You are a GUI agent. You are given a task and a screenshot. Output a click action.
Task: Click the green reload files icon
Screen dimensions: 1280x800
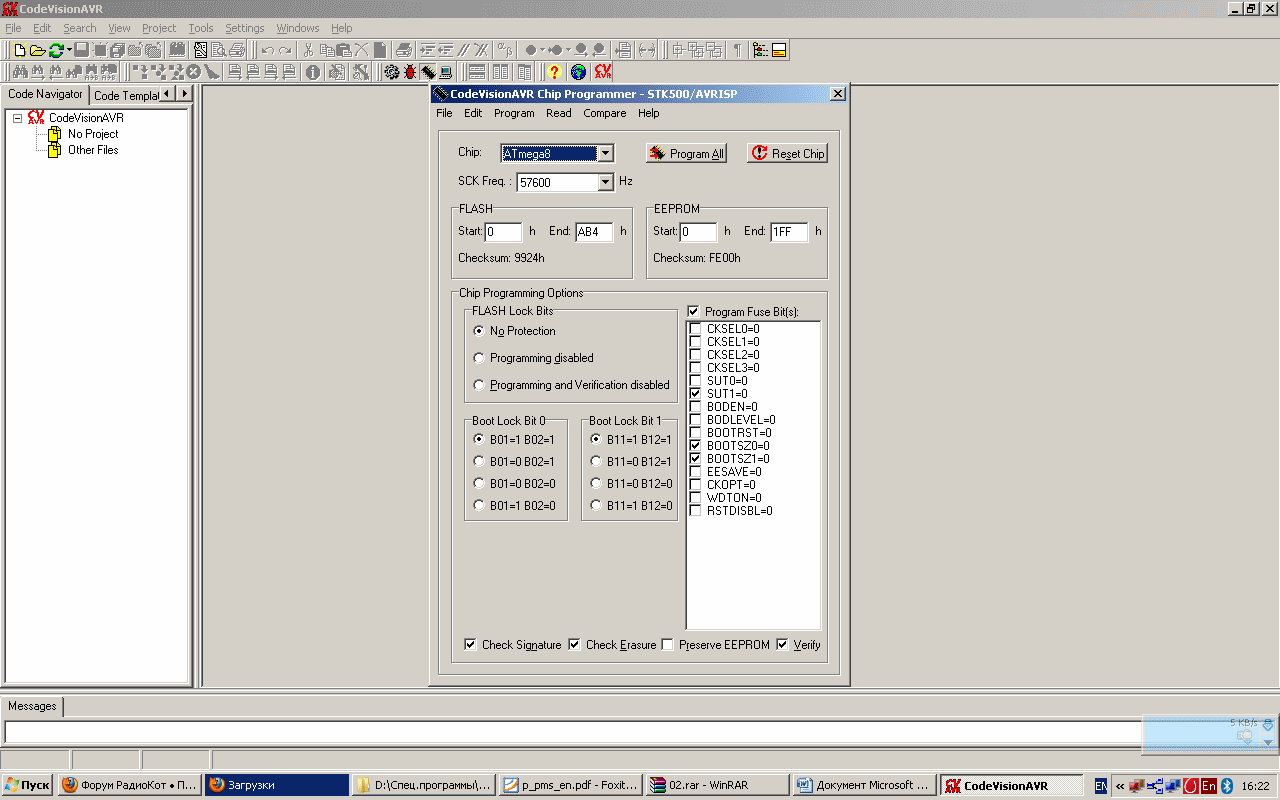click(56, 49)
